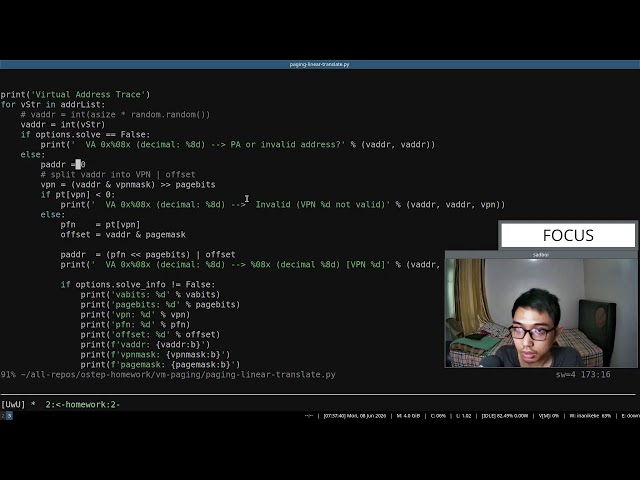Viewport: 640px width, 480px height.
Task: Click the line 'if pt[vpn] < 0:'
Action: (78, 194)
